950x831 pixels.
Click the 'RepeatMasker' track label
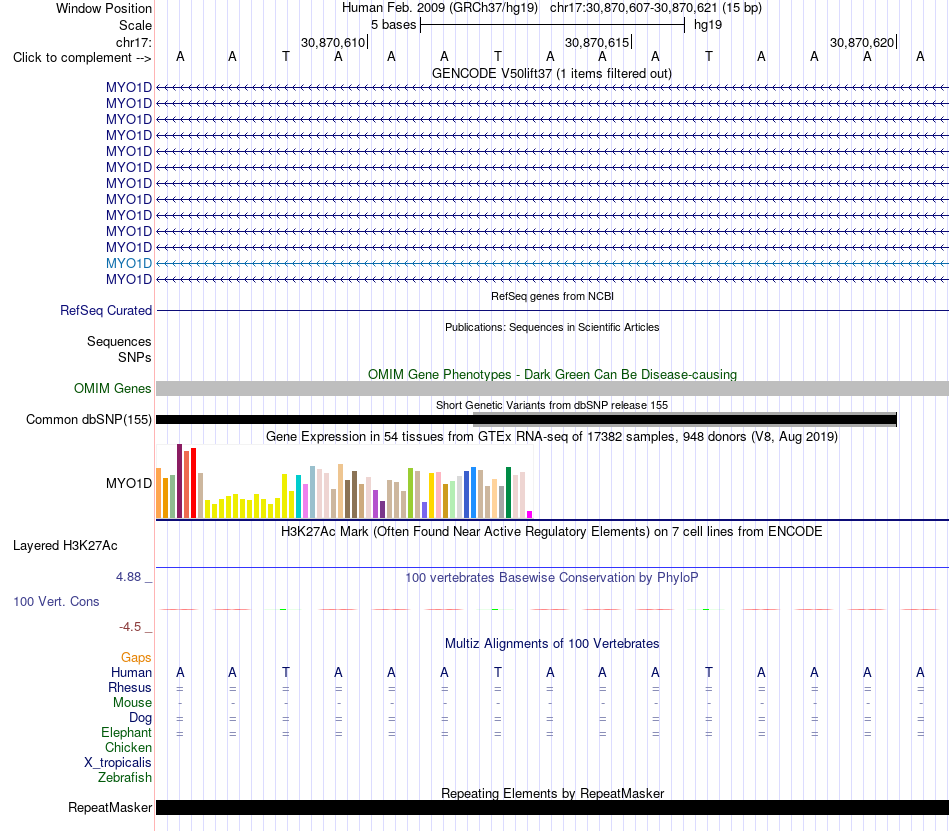point(110,807)
